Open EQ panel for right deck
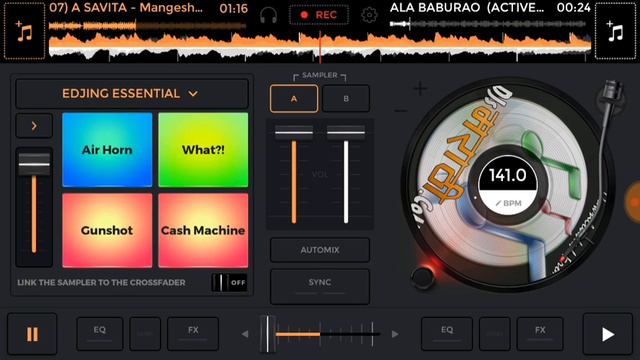 [447, 333]
